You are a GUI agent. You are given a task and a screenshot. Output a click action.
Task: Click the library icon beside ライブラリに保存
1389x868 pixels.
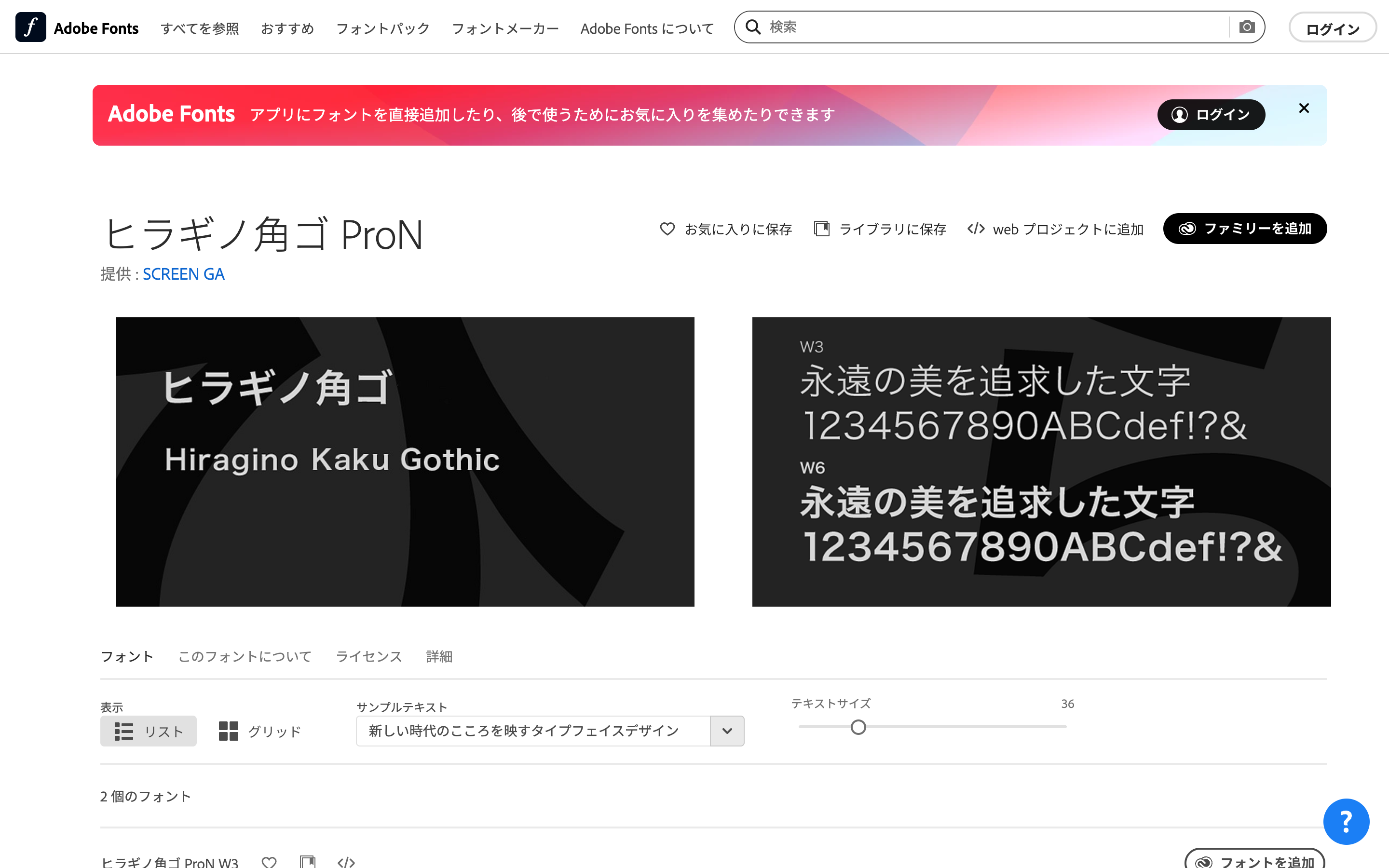coord(821,229)
